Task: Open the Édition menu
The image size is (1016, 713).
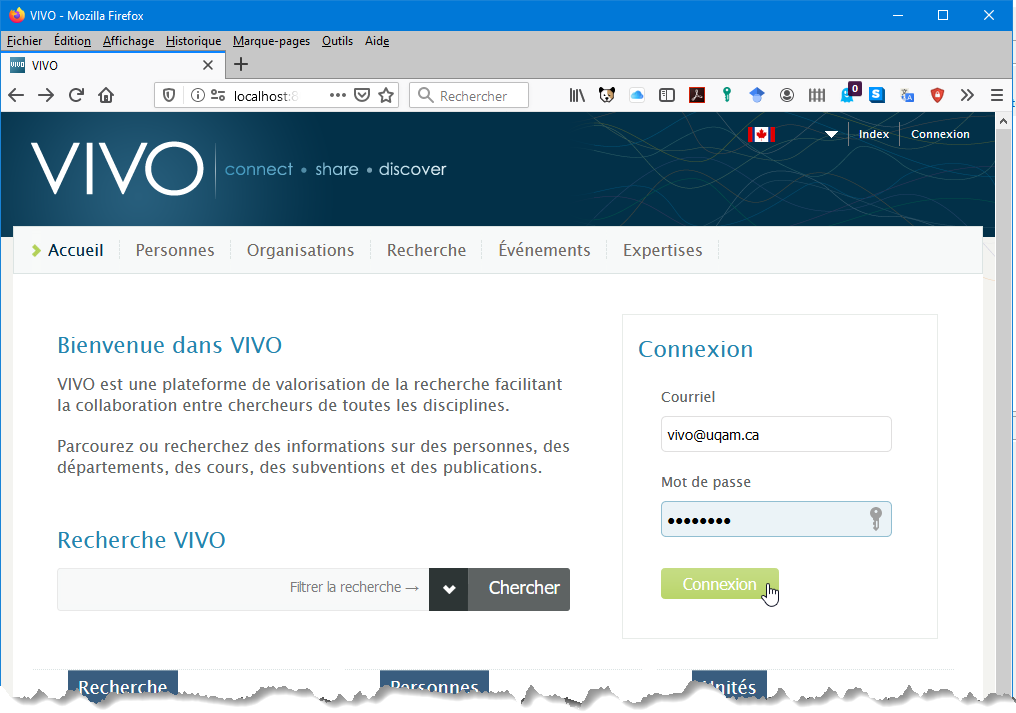Action: (x=72, y=41)
